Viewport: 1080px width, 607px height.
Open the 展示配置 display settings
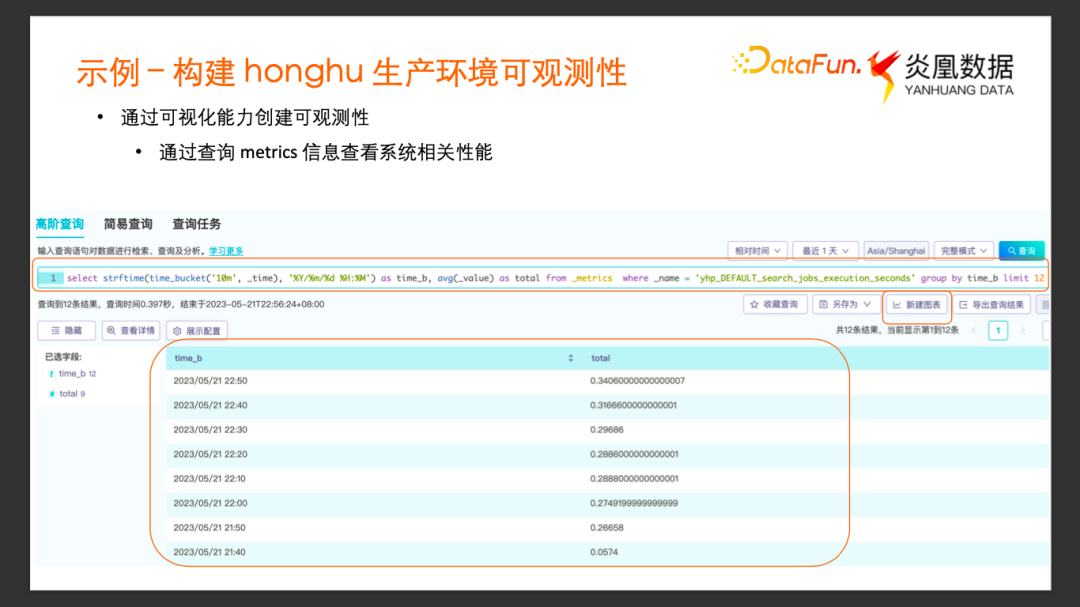(197, 331)
